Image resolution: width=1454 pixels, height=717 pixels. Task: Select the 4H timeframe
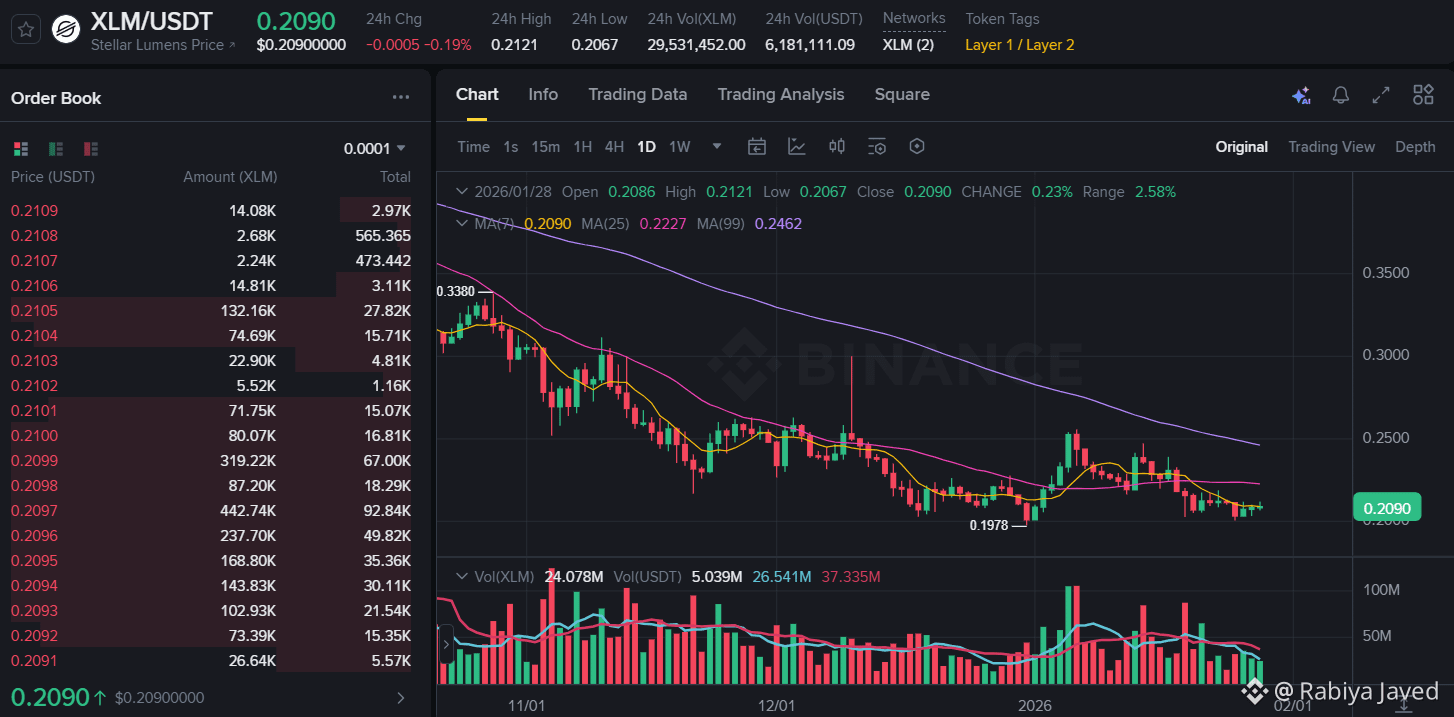614,146
